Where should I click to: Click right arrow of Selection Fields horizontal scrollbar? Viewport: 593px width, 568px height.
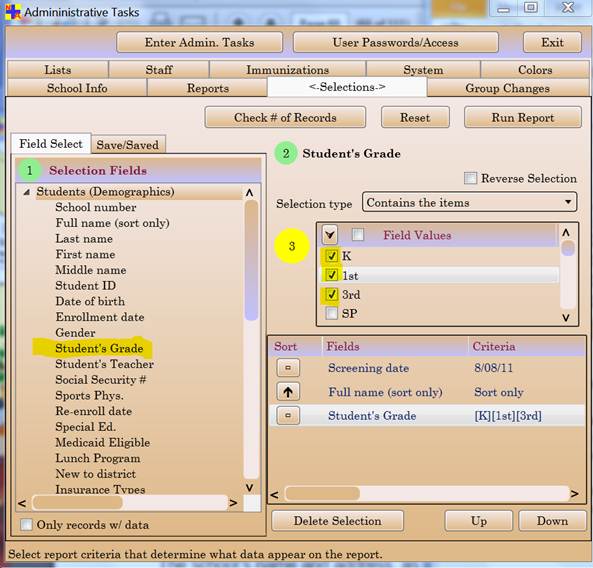233,503
